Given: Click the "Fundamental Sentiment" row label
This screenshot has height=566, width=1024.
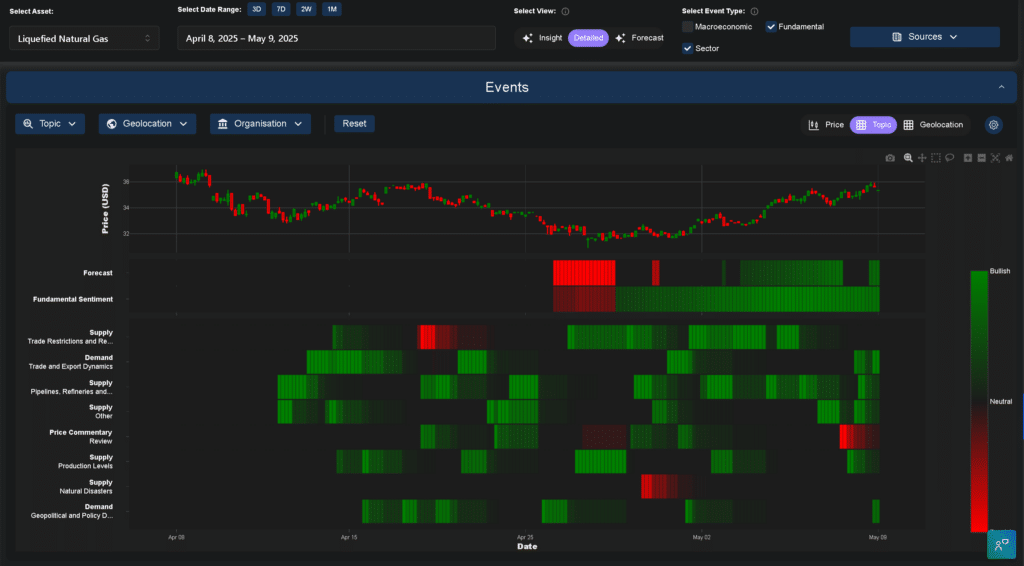Looking at the screenshot, I should pos(73,299).
